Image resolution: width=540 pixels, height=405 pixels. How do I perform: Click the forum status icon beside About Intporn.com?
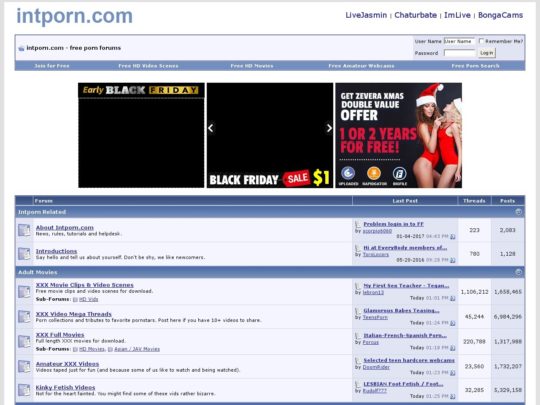pos(24,230)
